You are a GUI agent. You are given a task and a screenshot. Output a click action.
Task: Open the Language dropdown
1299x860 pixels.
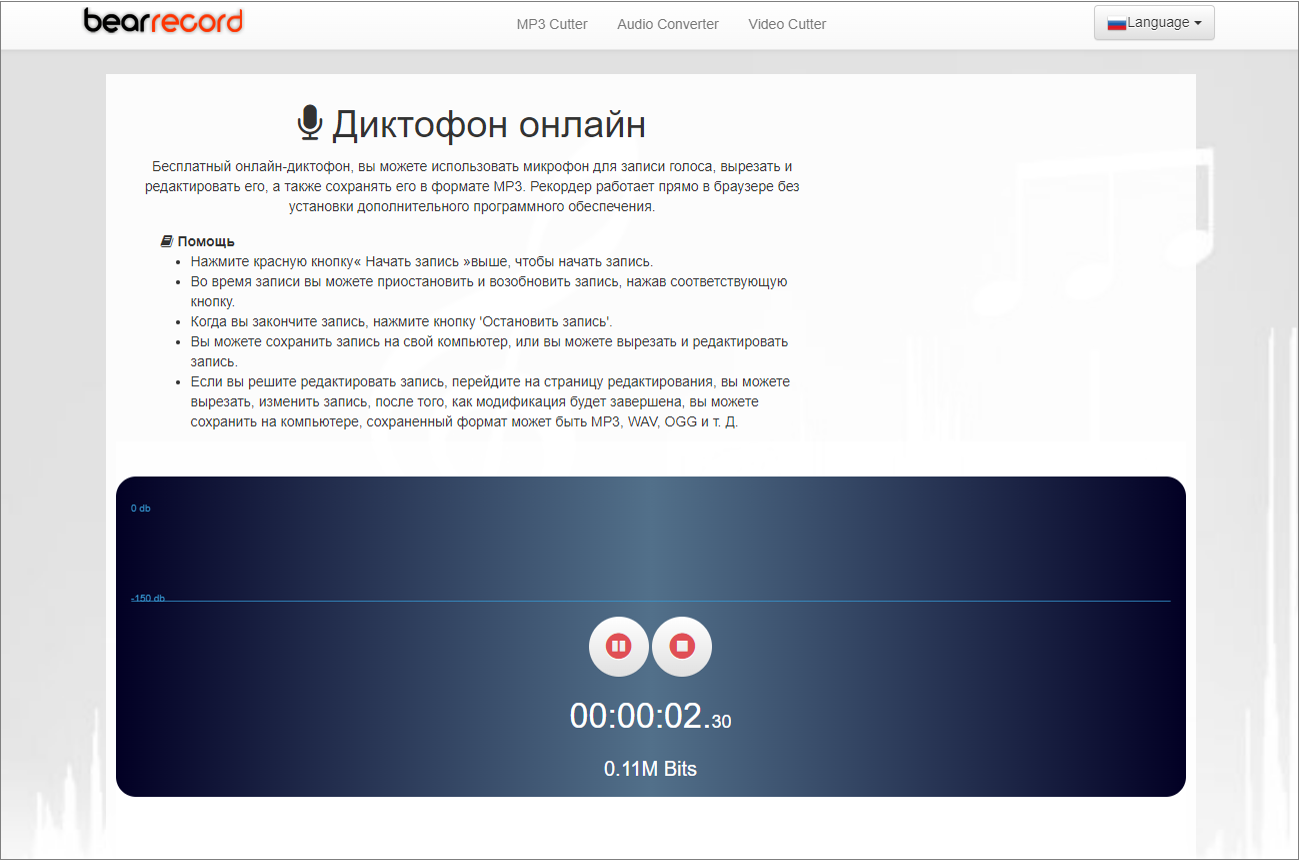(1154, 23)
